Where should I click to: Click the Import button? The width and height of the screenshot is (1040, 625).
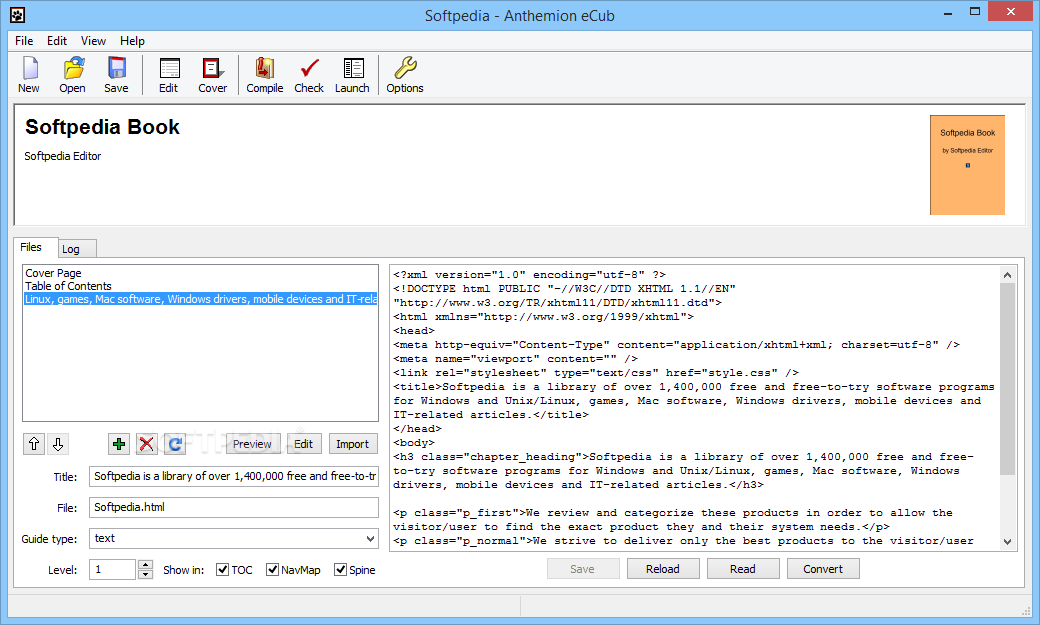[x=352, y=444]
